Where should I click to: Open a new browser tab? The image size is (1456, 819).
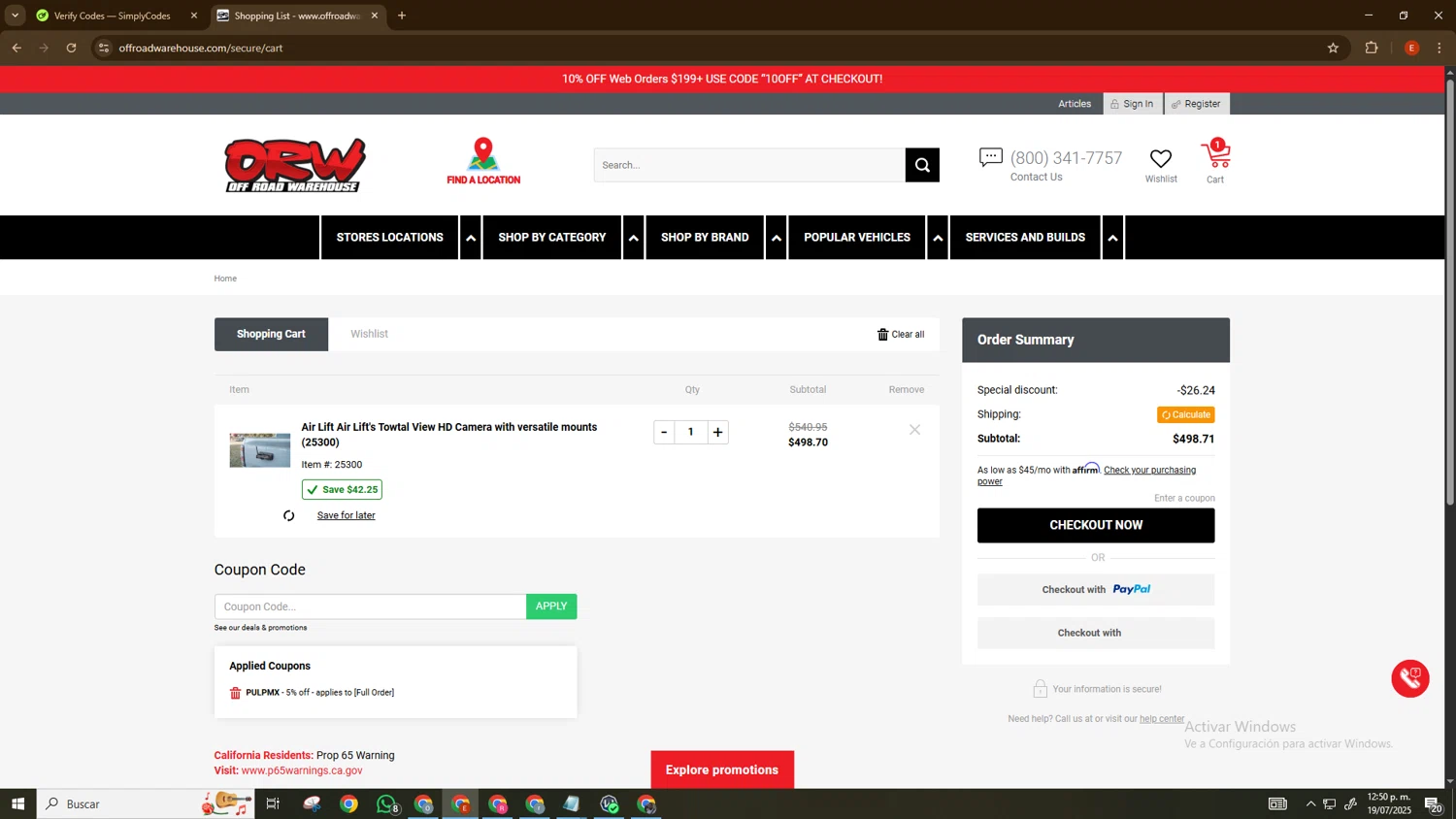[402, 16]
